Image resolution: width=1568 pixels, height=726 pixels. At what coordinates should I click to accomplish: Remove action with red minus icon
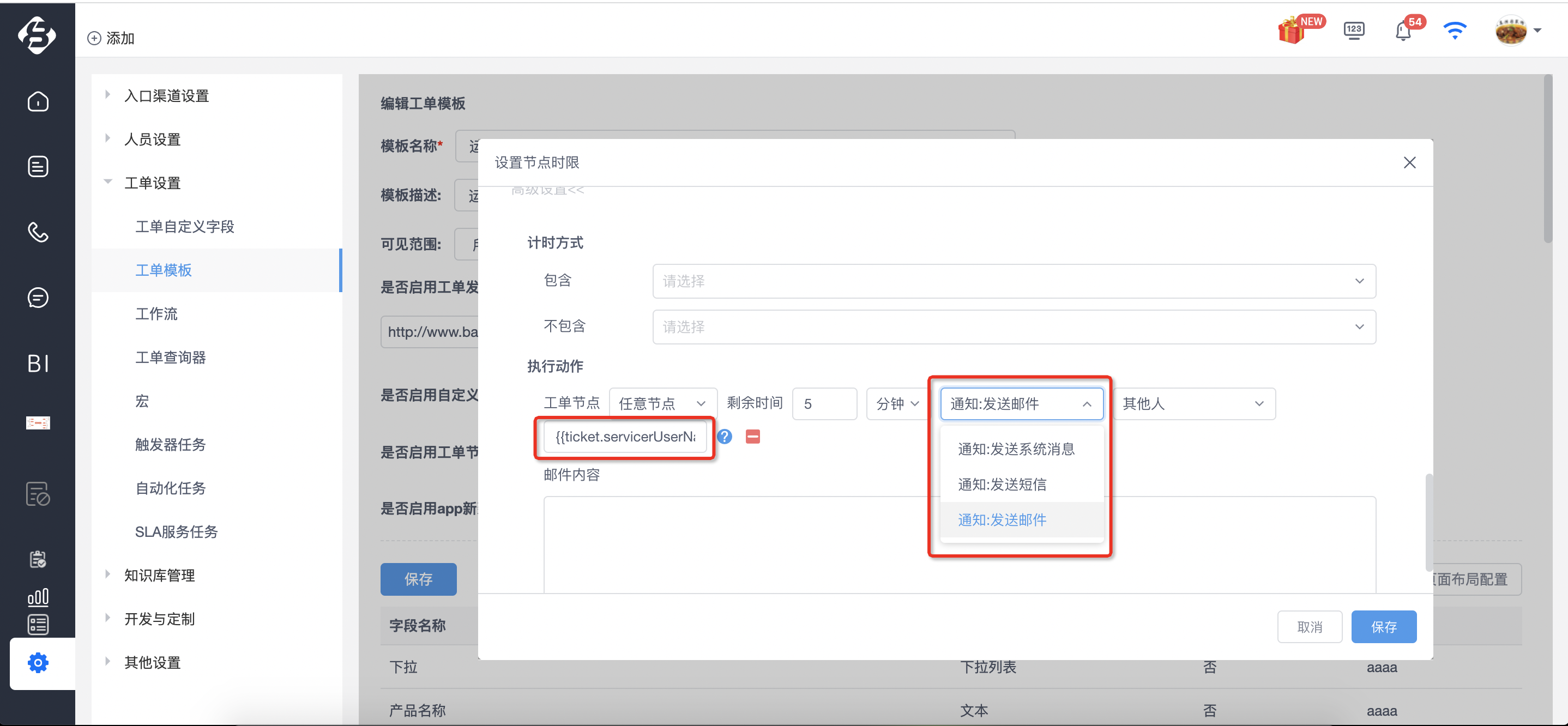pos(752,437)
